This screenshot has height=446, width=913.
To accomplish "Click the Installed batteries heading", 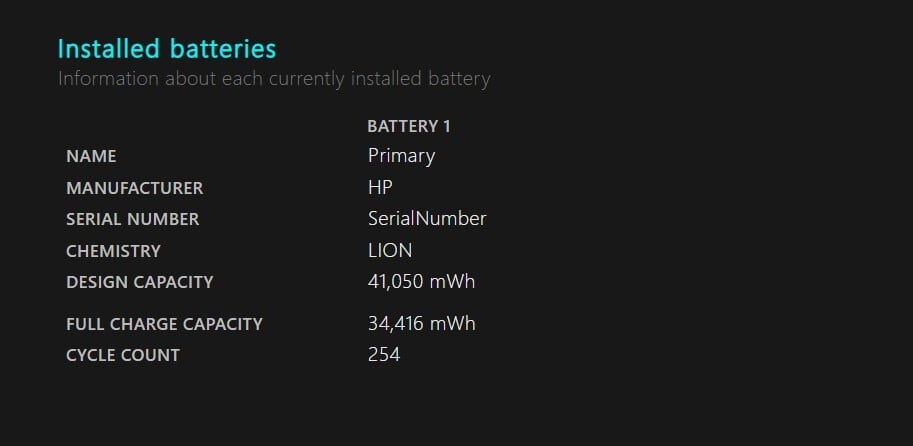I will [166, 48].
